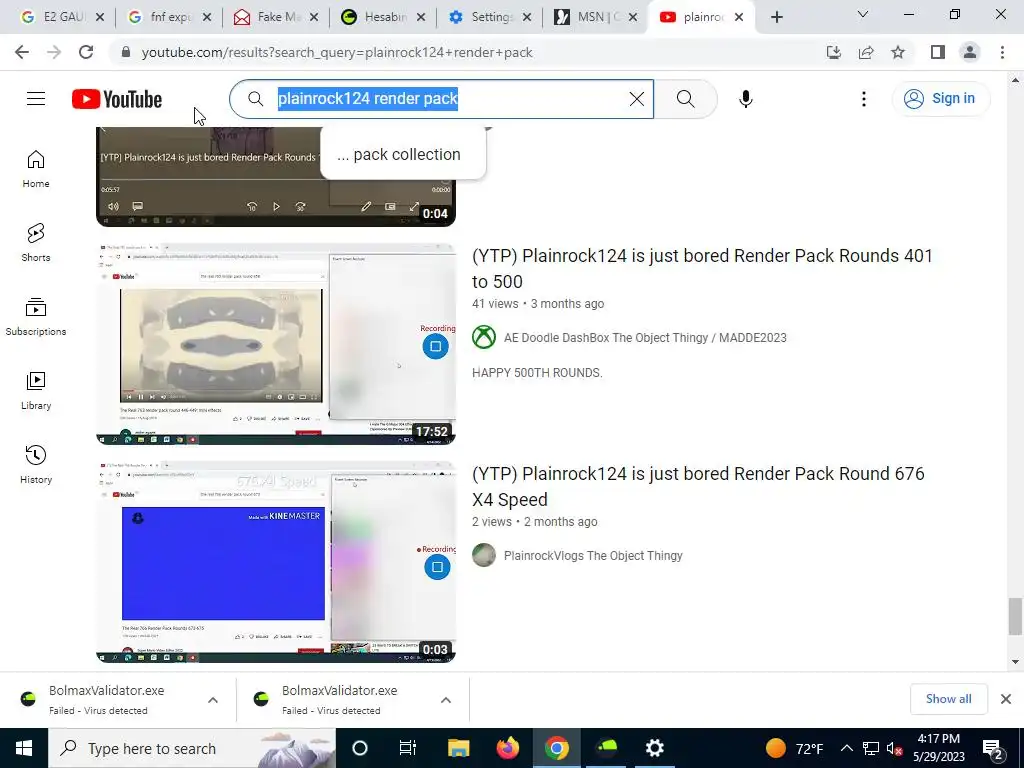Toggle the browser side panel
Screen dimensions: 1024x768
(938, 52)
